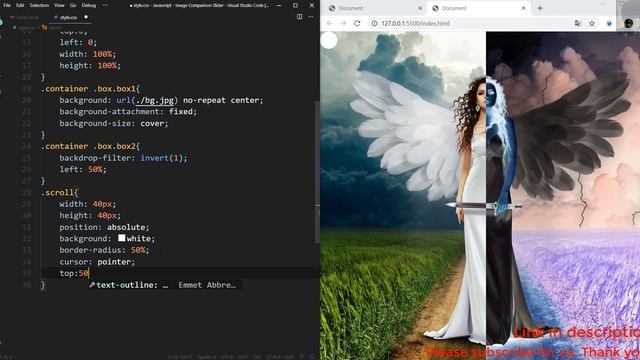
Task: Open the Selection menu
Action: (x=39, y=5)
